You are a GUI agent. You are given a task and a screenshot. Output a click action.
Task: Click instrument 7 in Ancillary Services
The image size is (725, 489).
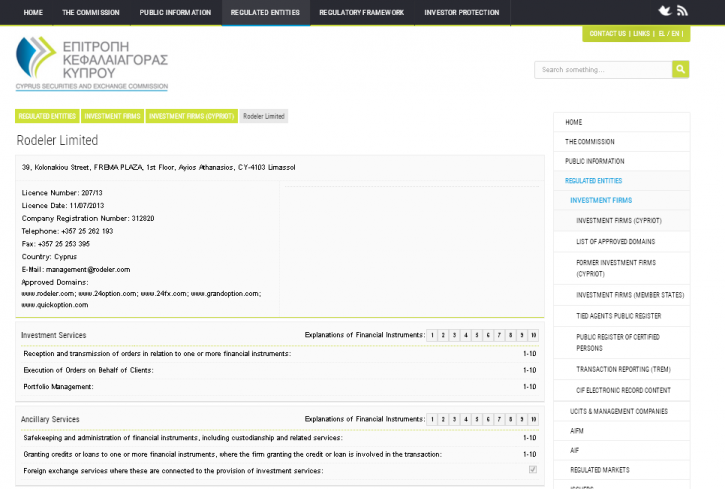(499, 419)
